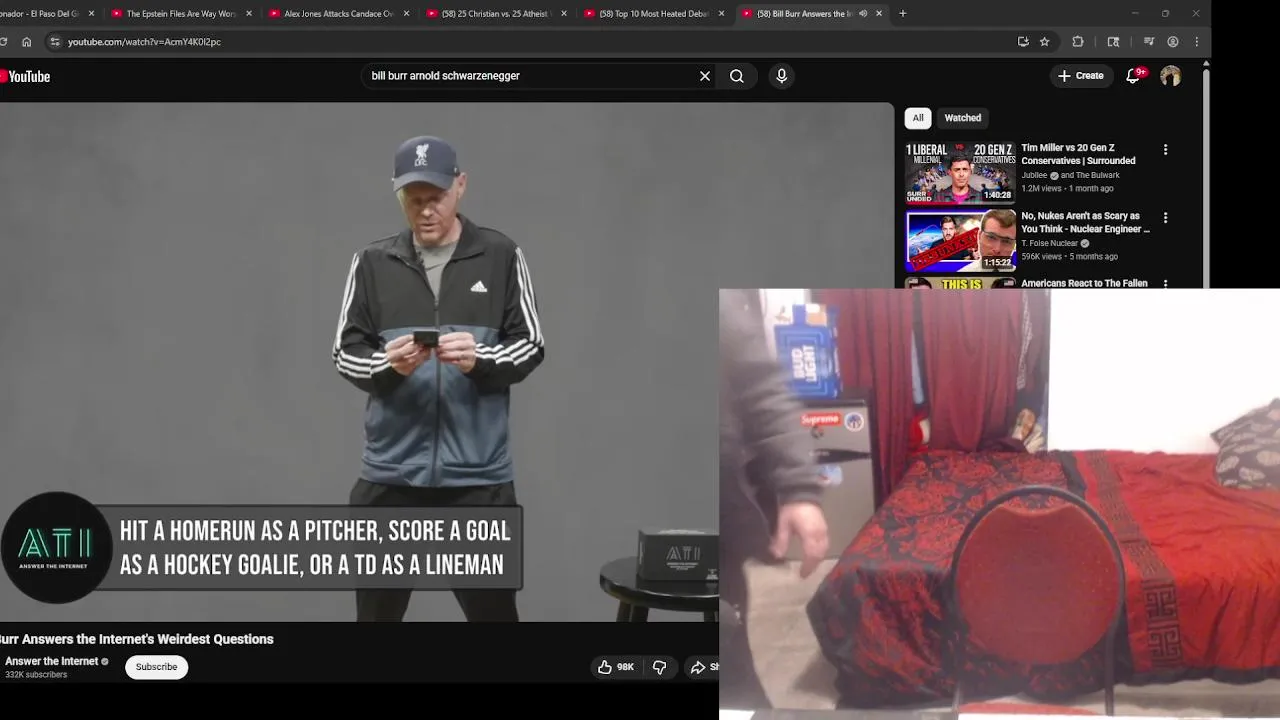Image resolution: width=1280 pixels, height=720 pixels.
Task: Click the install app icon in address bar
Action: [1023, 42]
